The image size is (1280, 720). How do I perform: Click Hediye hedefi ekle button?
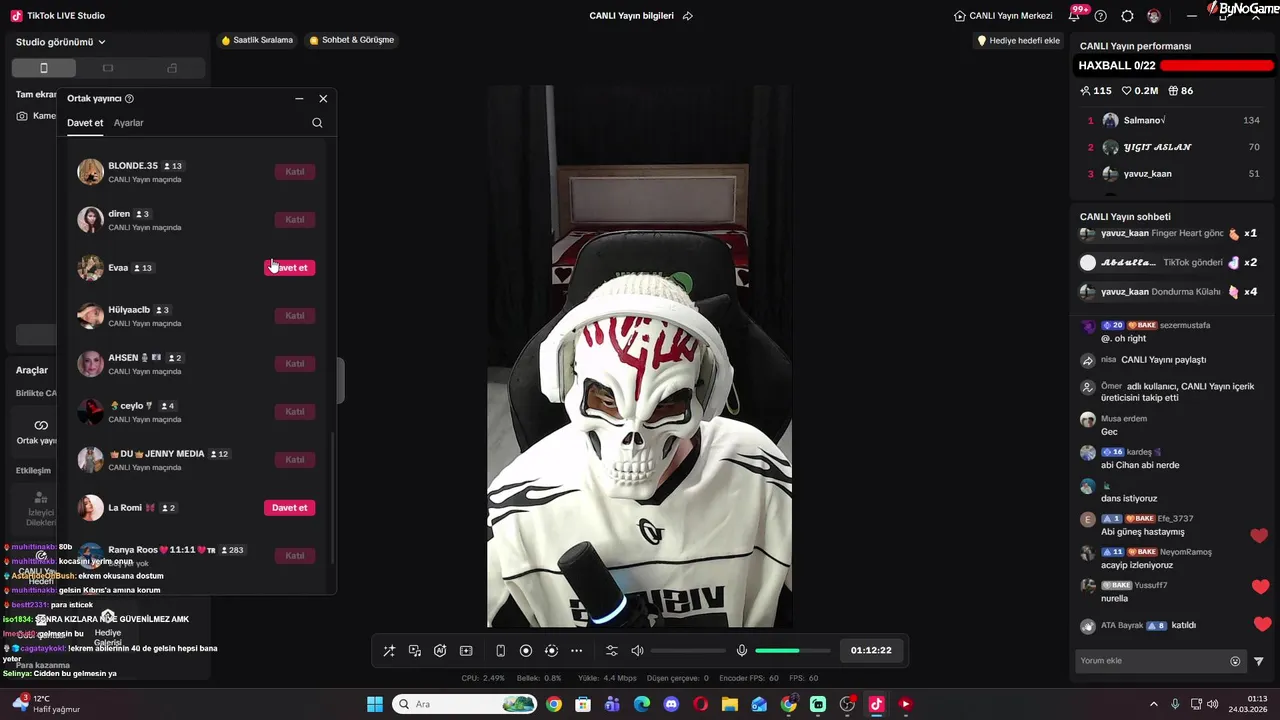point(1018,41)
